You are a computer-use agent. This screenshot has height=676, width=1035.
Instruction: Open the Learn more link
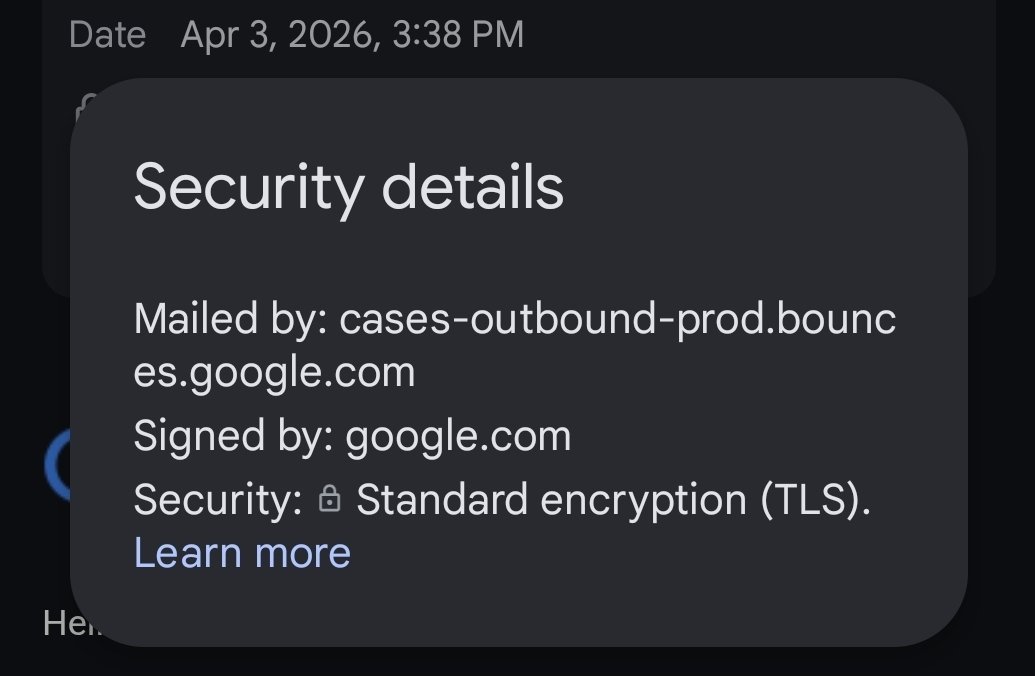click(242, 553)
